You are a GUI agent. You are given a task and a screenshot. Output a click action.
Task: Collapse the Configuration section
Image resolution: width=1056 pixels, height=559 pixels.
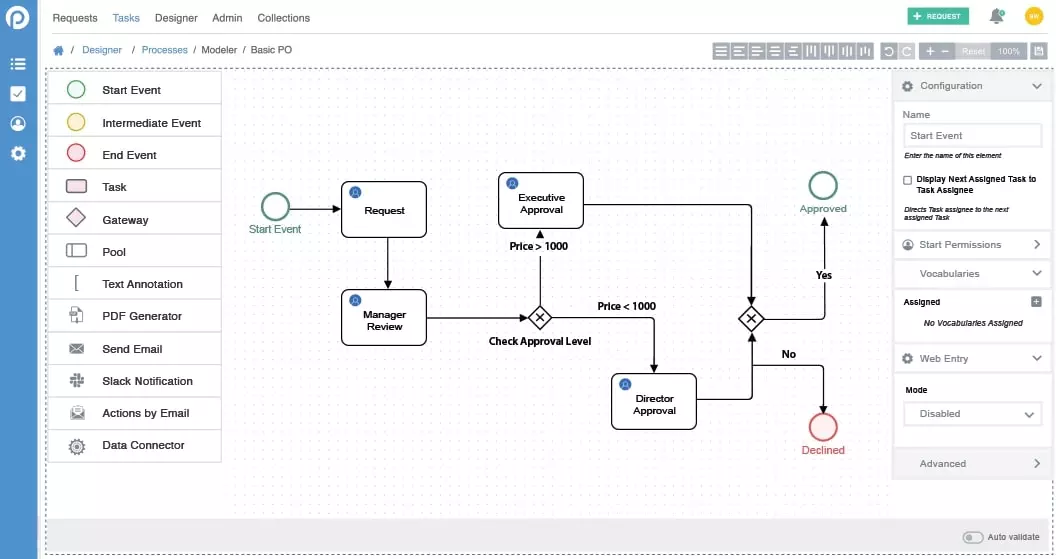(x=972, y=86)
